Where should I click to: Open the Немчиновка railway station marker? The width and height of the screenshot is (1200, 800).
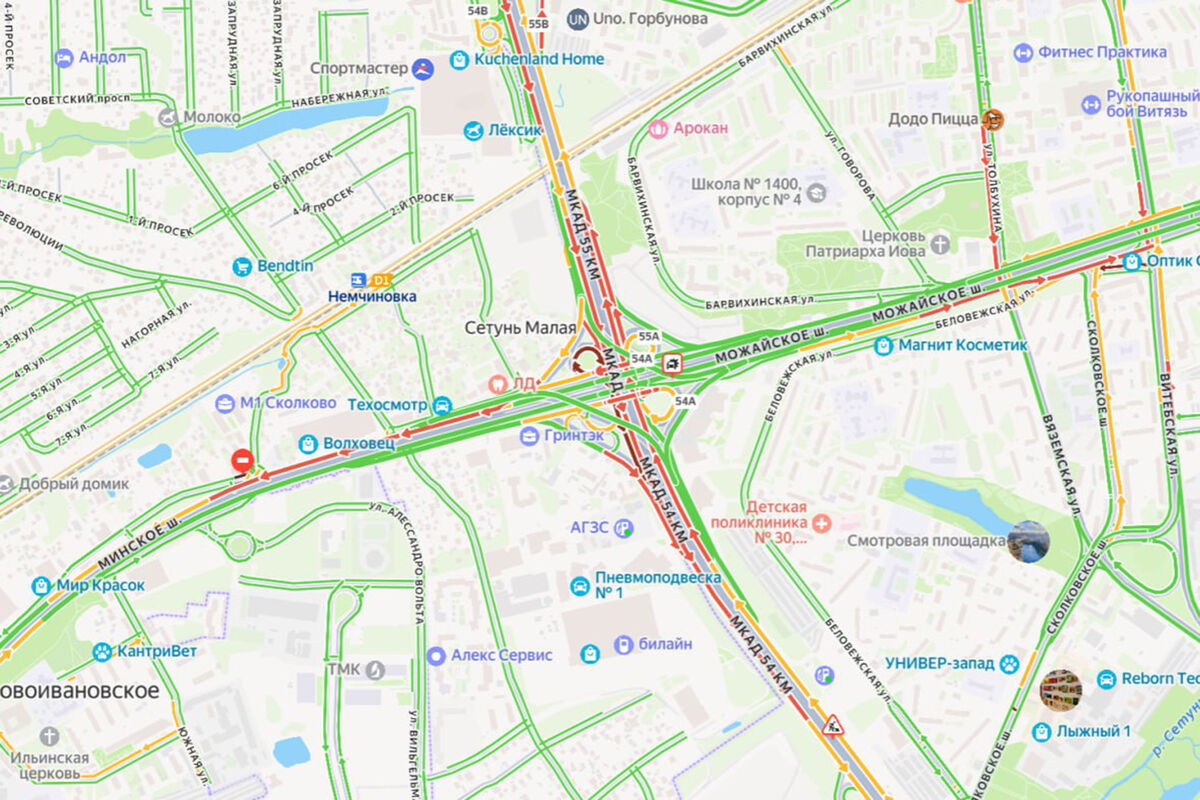pyautogui.click(x=358, y=281)
